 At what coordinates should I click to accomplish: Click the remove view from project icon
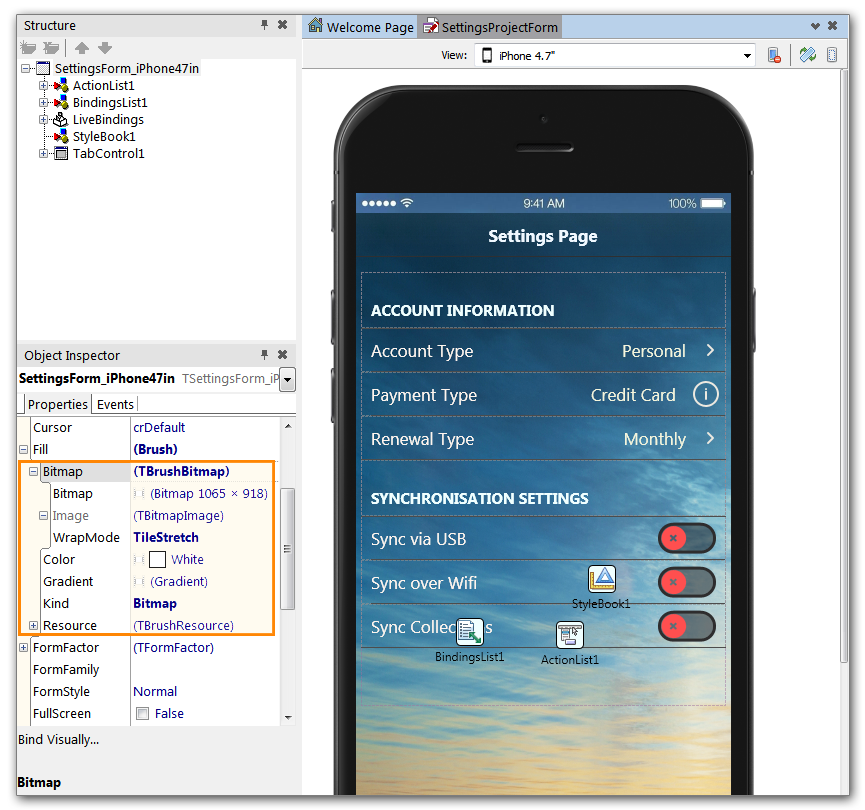[x=776, y=55]
